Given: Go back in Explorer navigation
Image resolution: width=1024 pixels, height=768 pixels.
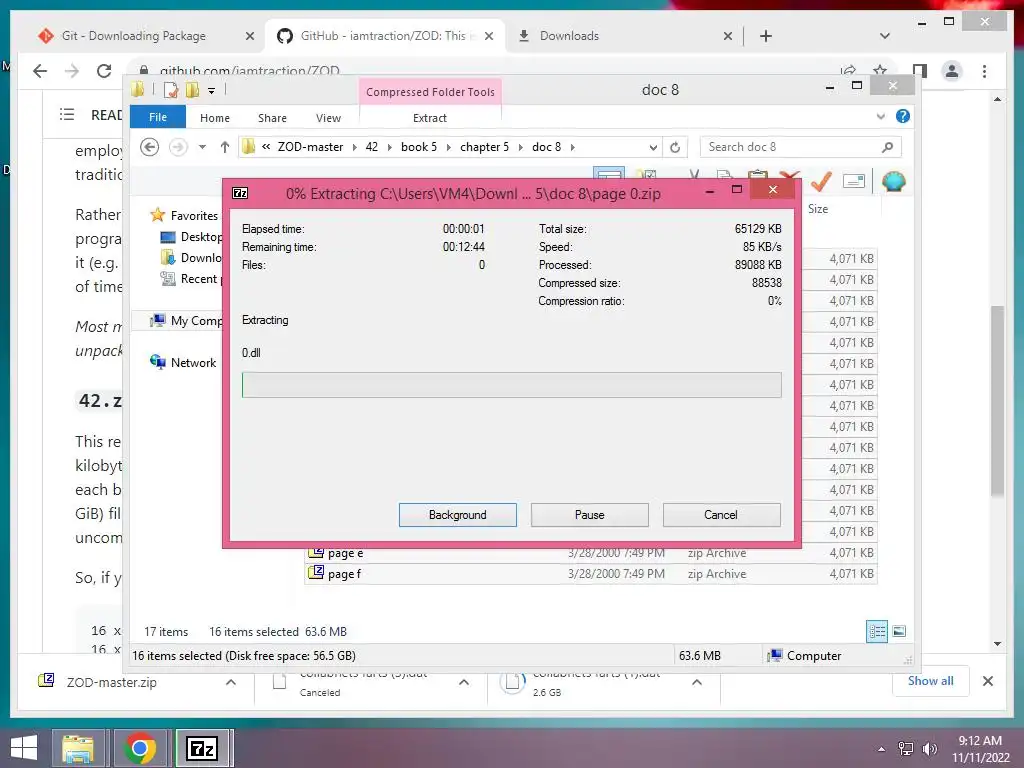Looking at the screenshot, I should pos(150,147).
